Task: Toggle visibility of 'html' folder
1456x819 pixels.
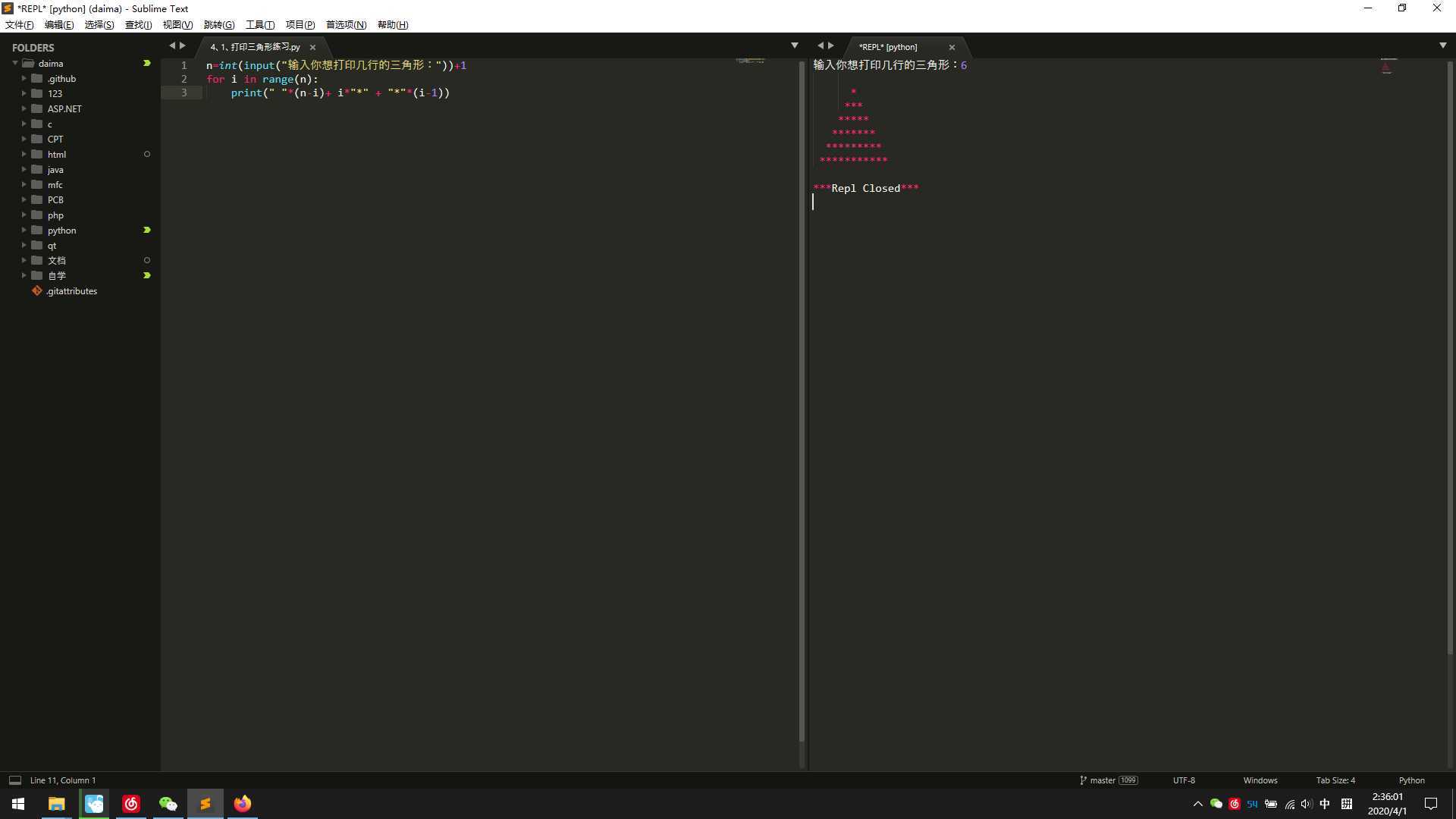Action: [x=23, y=154]
